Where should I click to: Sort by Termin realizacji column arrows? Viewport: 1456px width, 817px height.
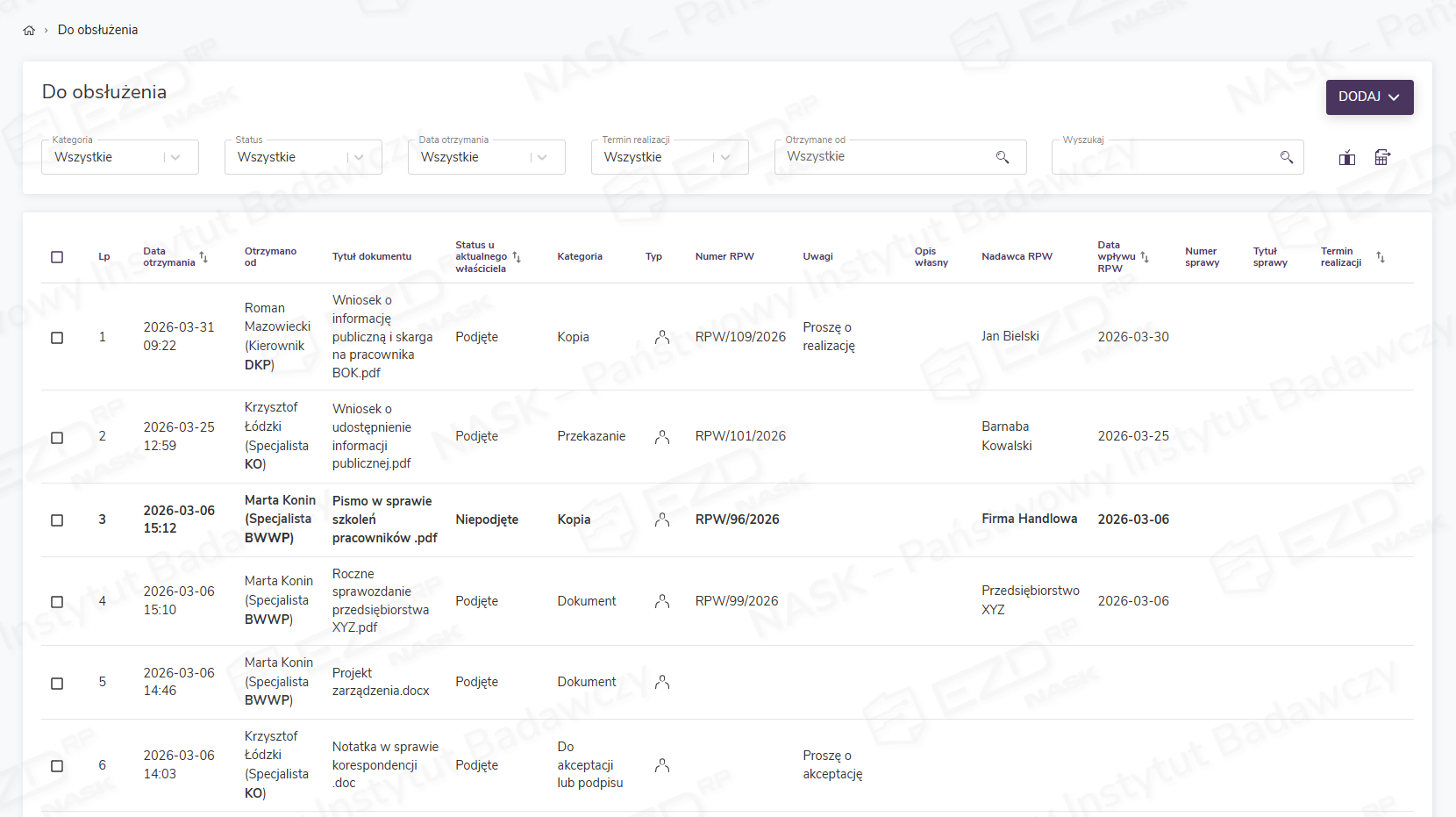1380,257
